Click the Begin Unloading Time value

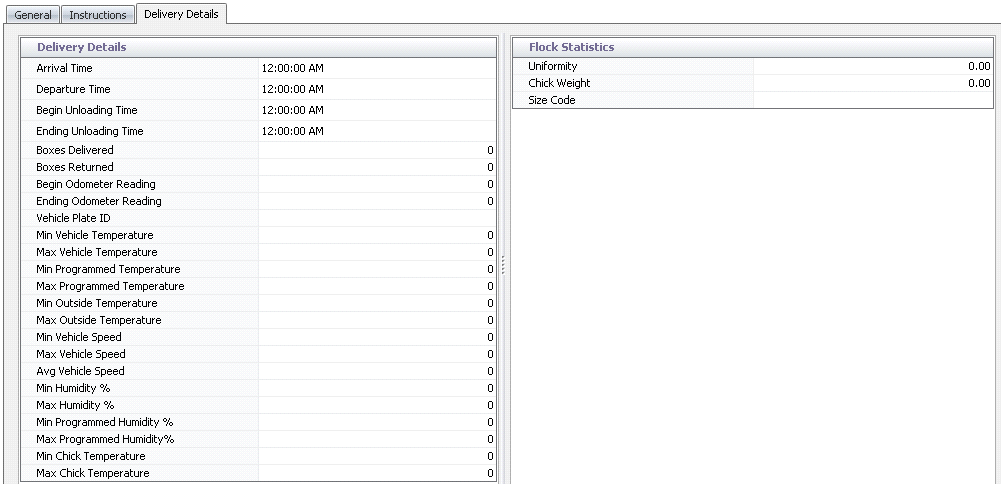376,110
